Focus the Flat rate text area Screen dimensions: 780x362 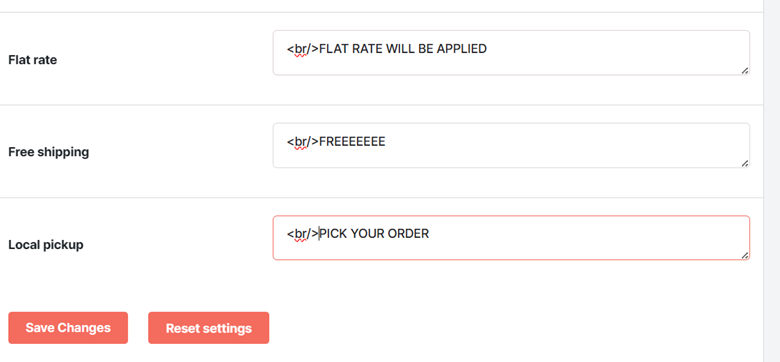511,53
